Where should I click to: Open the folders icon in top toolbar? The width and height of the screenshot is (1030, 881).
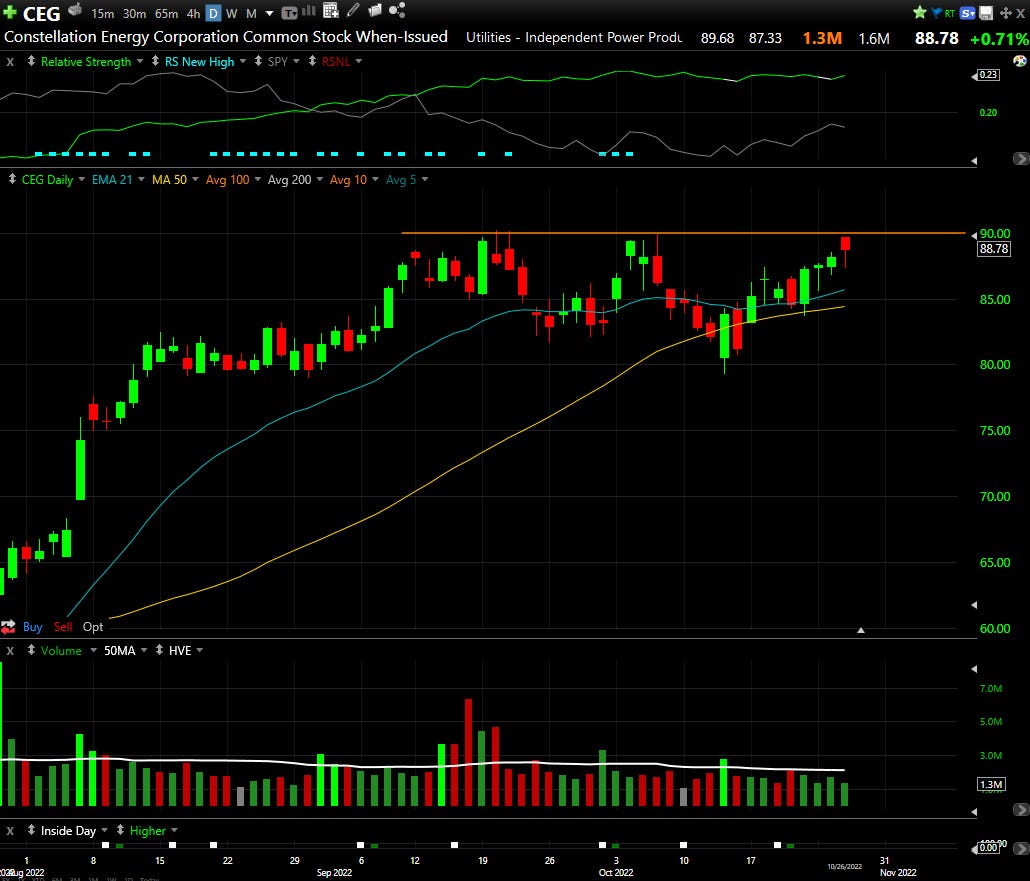point(375,11)
